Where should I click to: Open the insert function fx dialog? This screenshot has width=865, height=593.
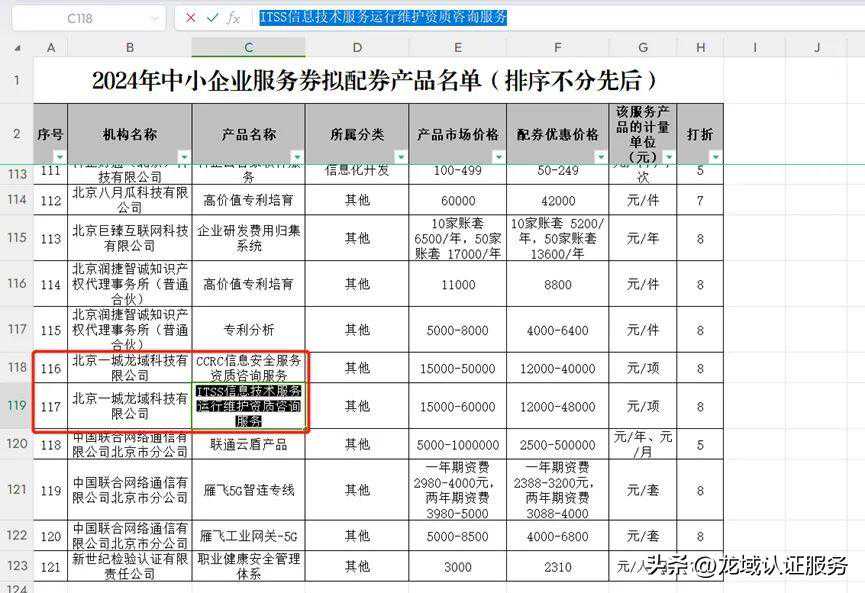click(234, 18)
